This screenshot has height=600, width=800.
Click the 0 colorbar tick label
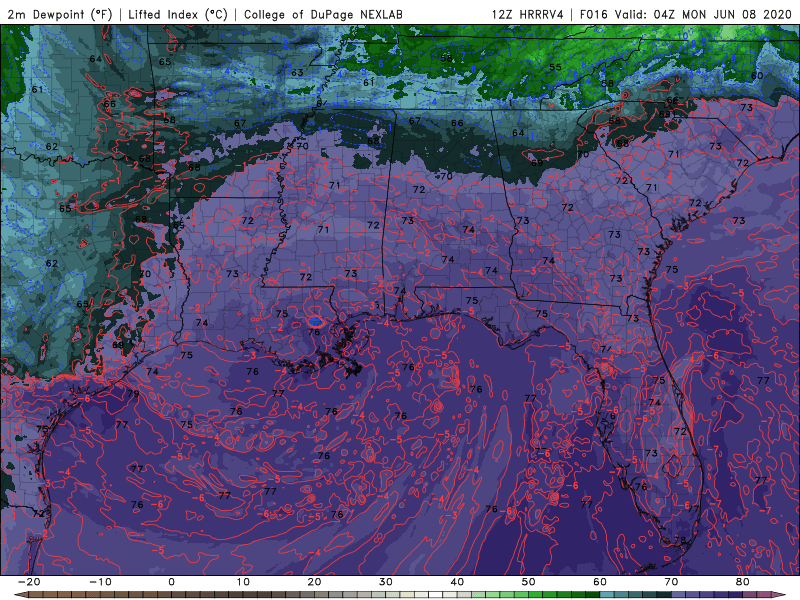tap(171, 582)
